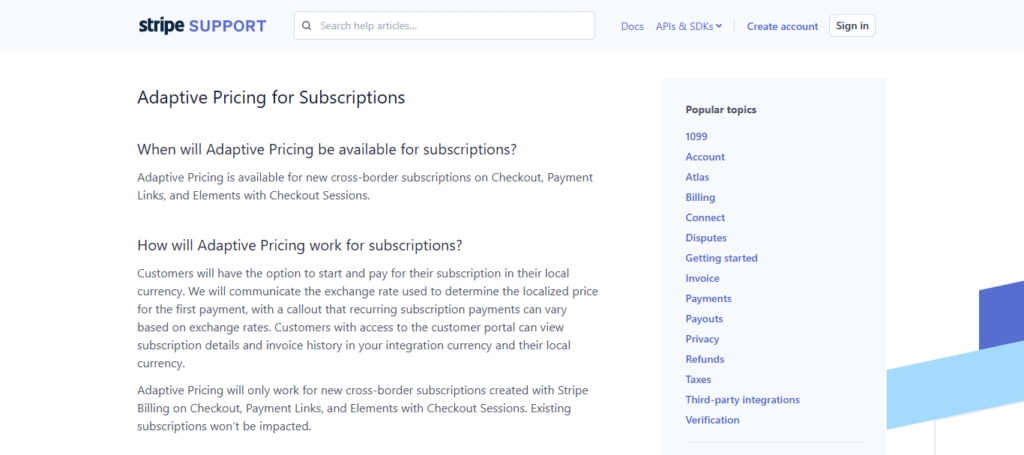View the Disputes topic
The image size is (1024, 455).
point(706,238)
